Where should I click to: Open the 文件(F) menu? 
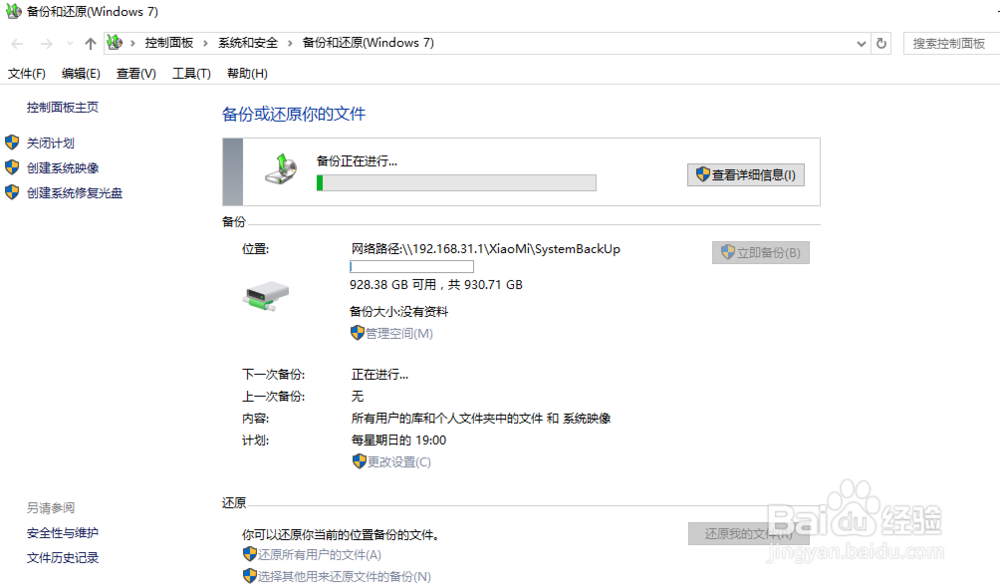tap(27, 73)
